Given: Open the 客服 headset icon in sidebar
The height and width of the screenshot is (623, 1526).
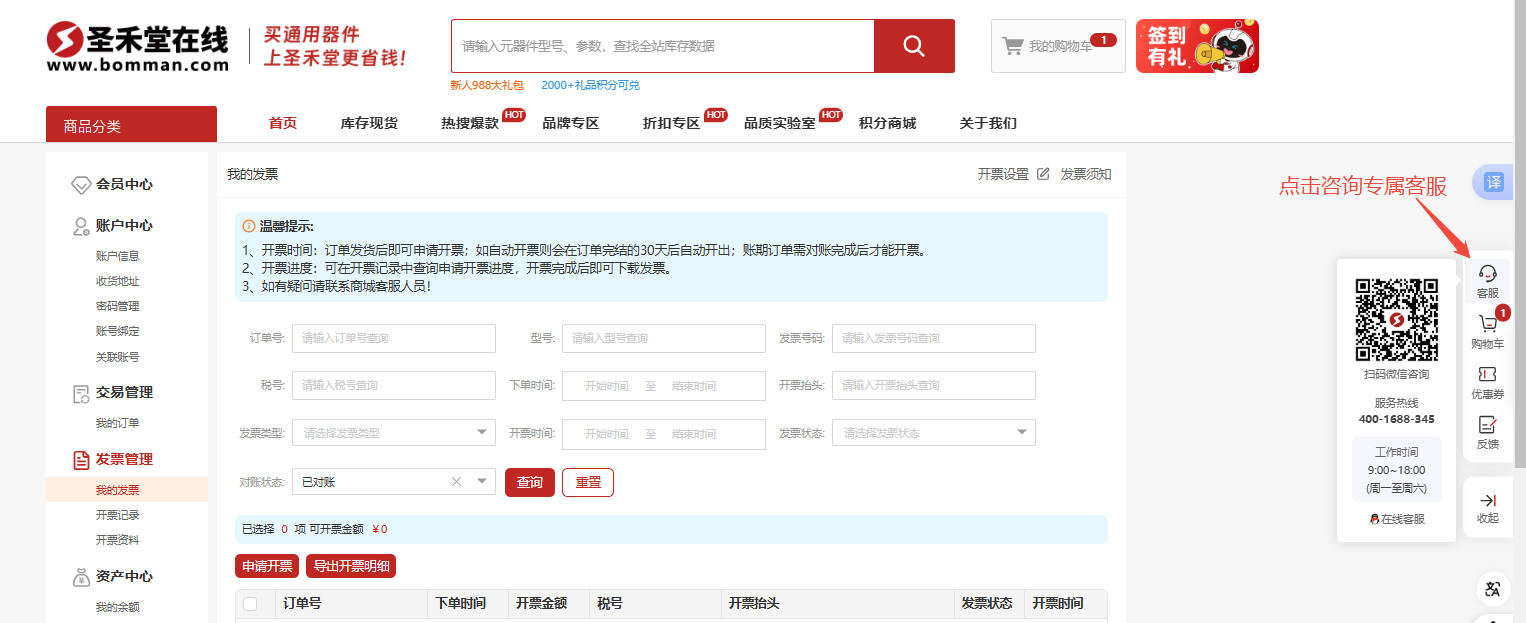Looking at the screenshot, I should coord(1487,280).
